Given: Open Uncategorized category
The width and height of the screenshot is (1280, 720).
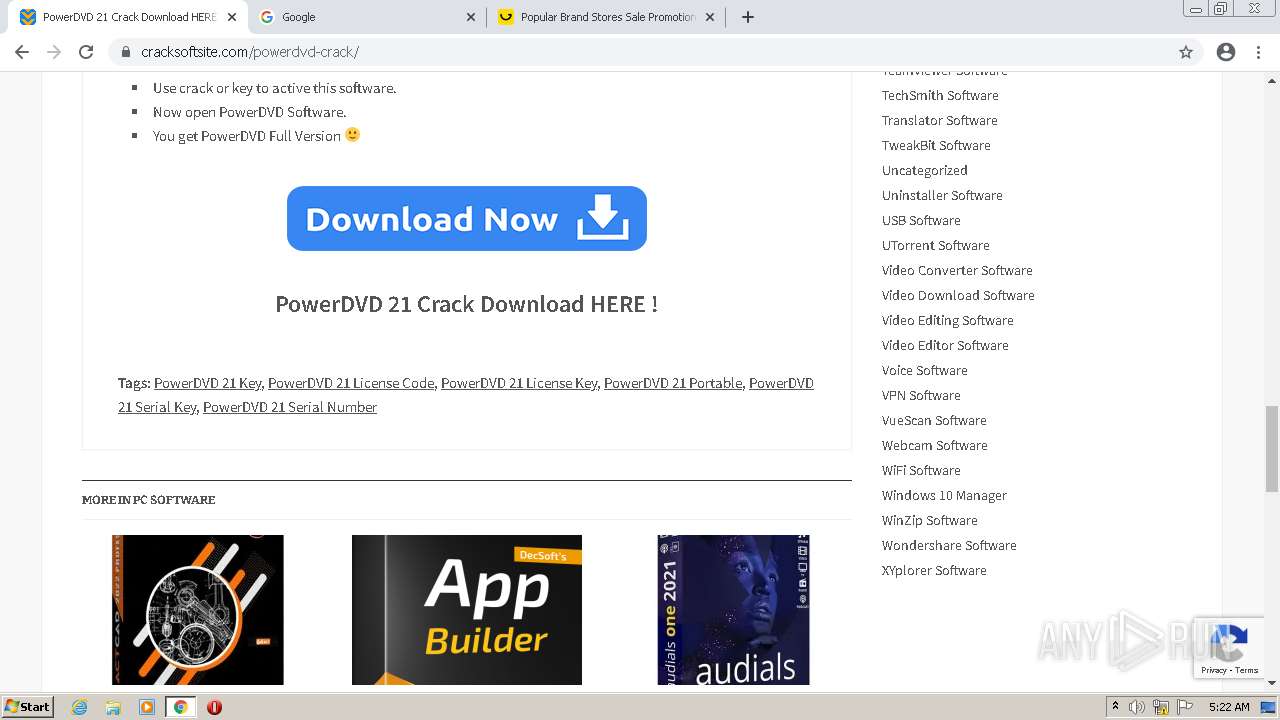Looking at the screenshot, I should click(925, 170).
